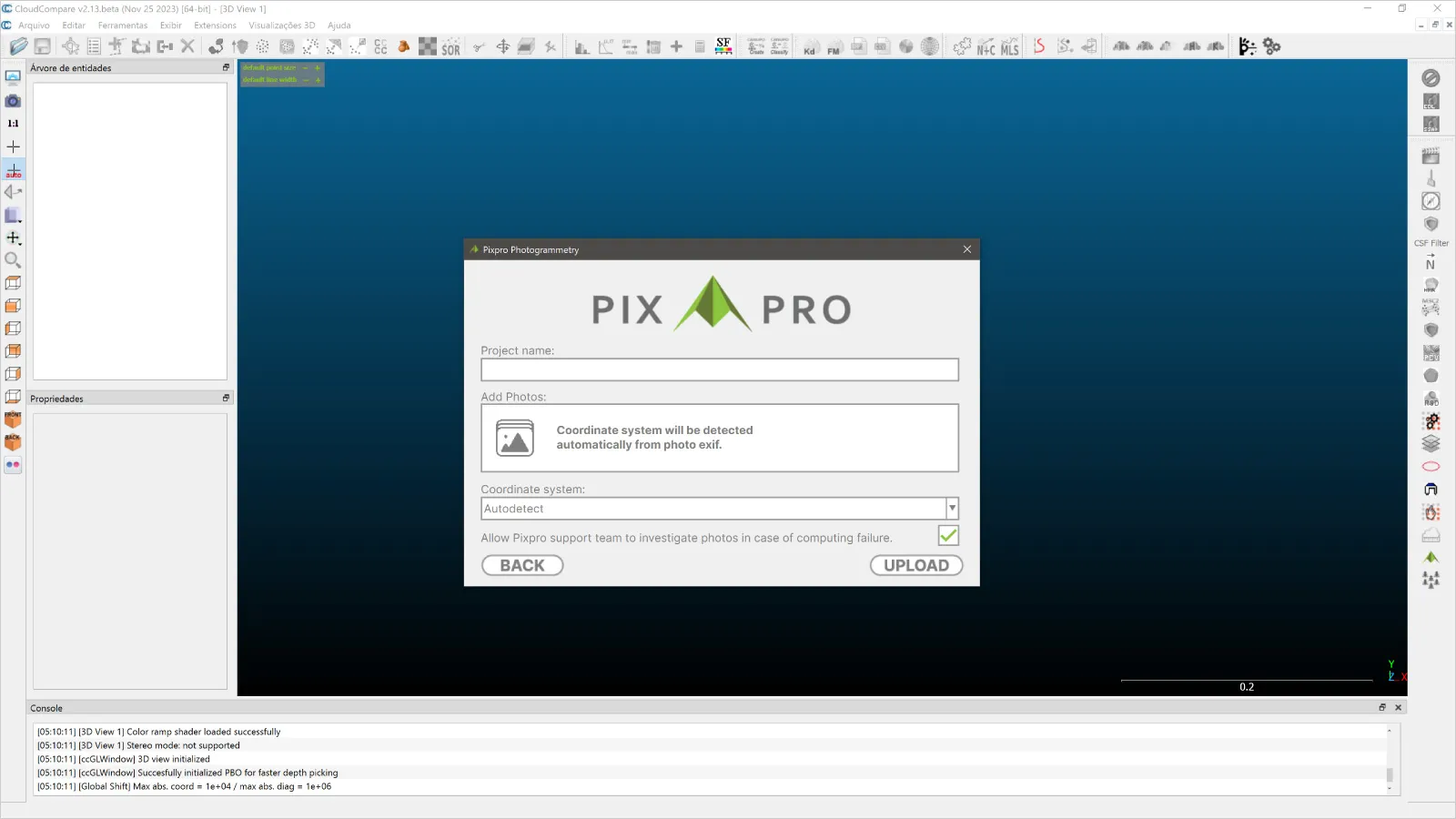1456x819 pixels.
Task: Click the auto pivot icon in left sidebar
Action: click(x=13, y=170)
